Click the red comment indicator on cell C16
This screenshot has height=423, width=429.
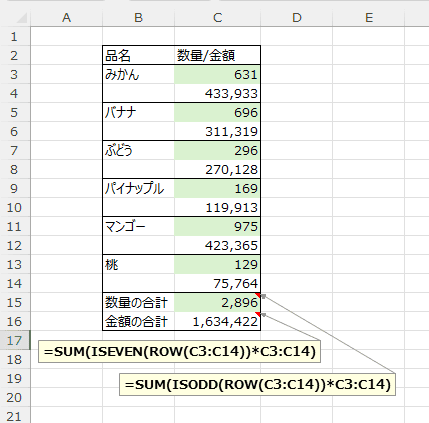(x=258, y=314)
